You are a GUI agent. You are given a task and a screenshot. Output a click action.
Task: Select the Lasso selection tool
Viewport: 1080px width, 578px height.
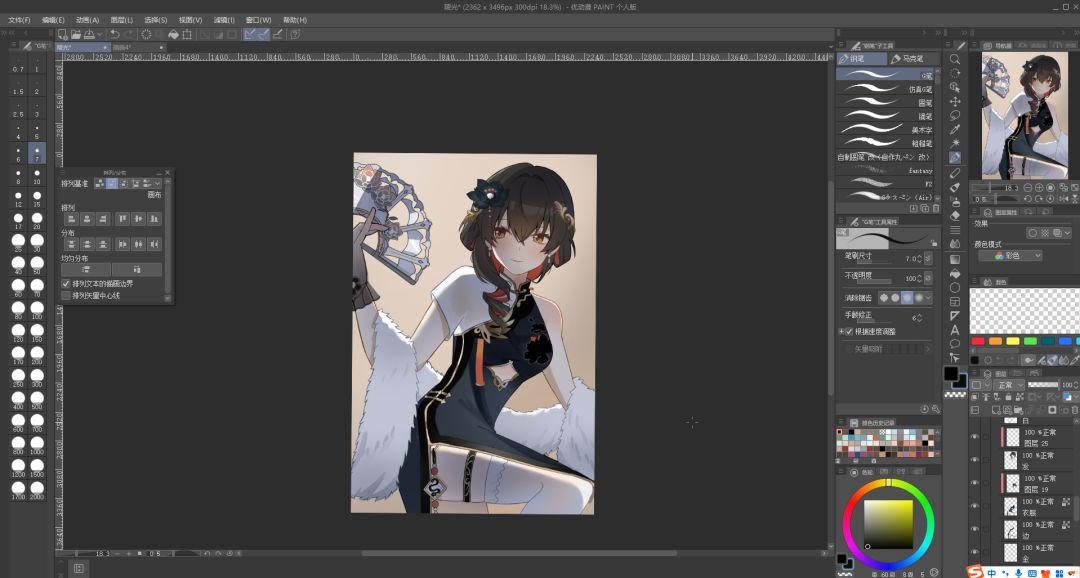coord(955,115)
